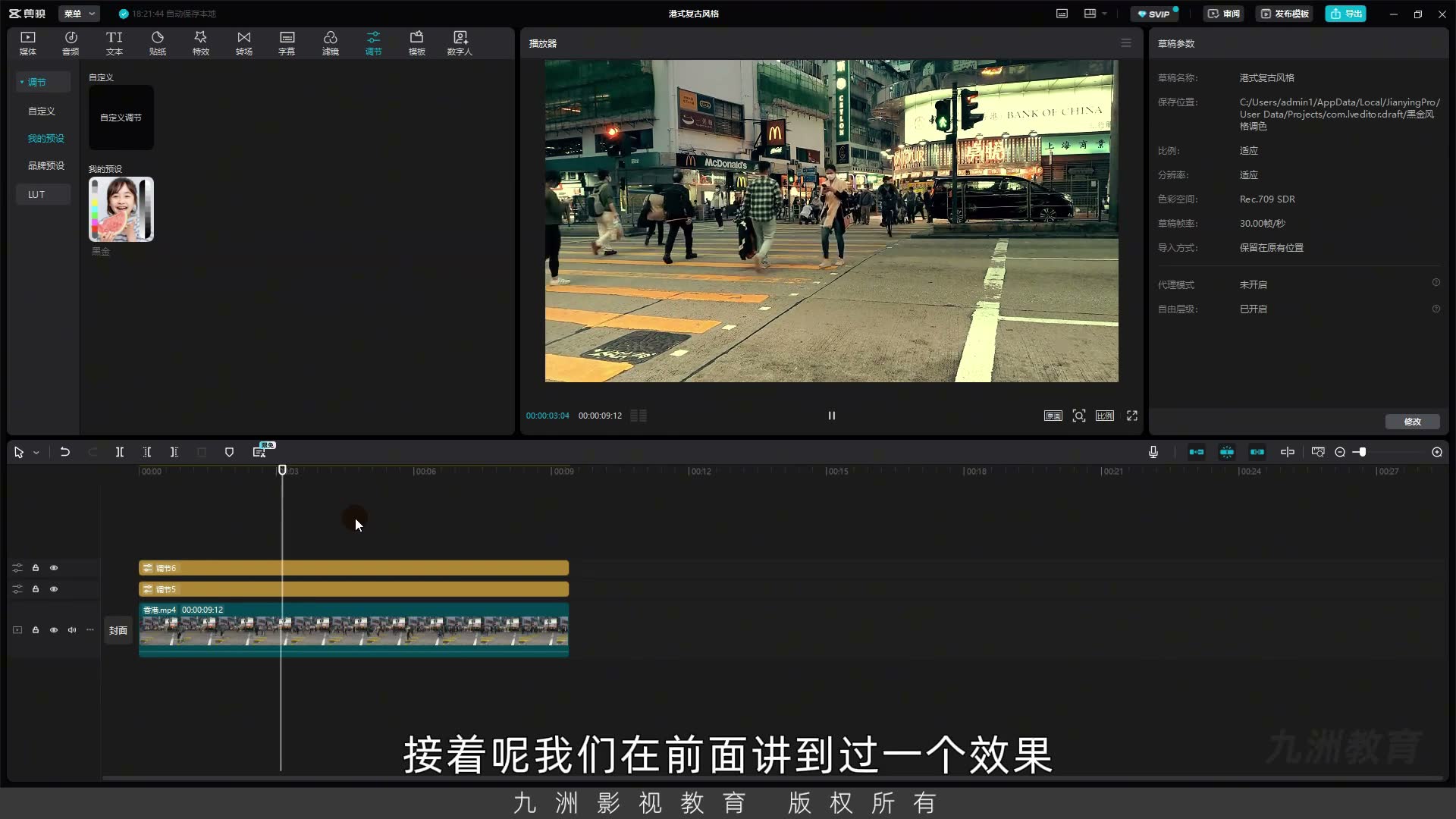Click the 审阅 review button
This screenshot has width=1456, height=819.
pos(1223,14)
